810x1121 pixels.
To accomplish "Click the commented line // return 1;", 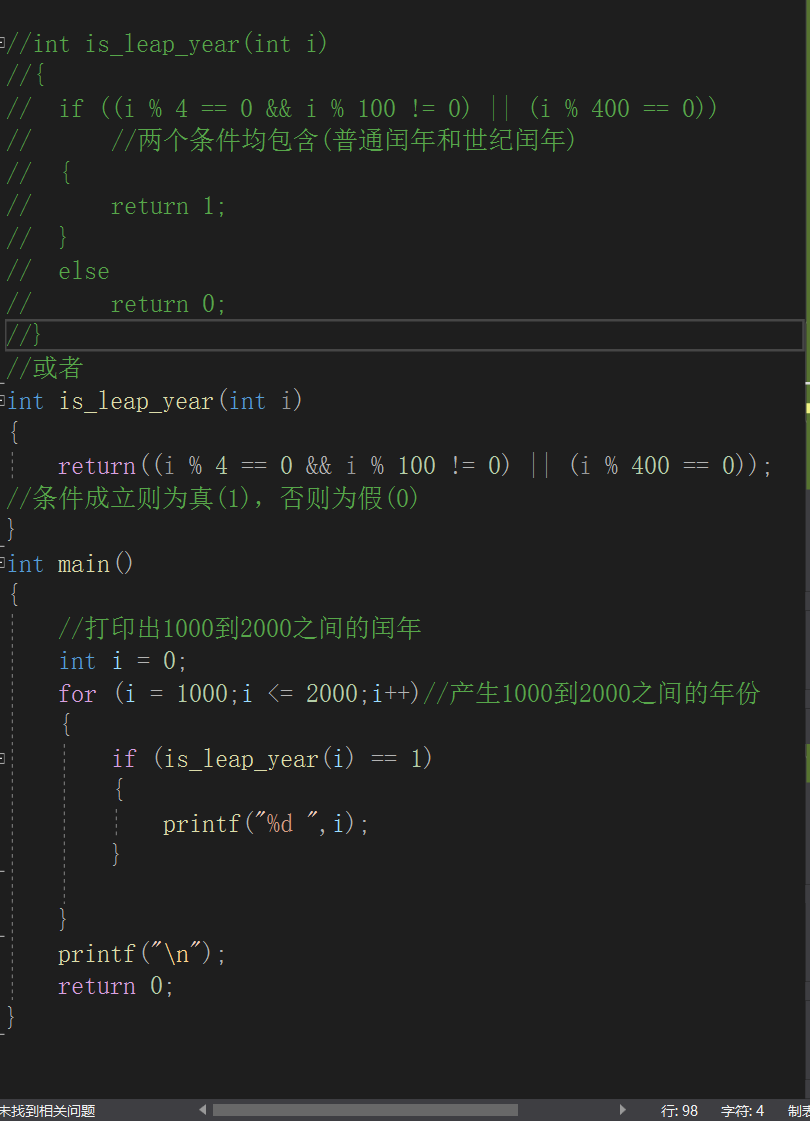I will click(x=116, y=207).
